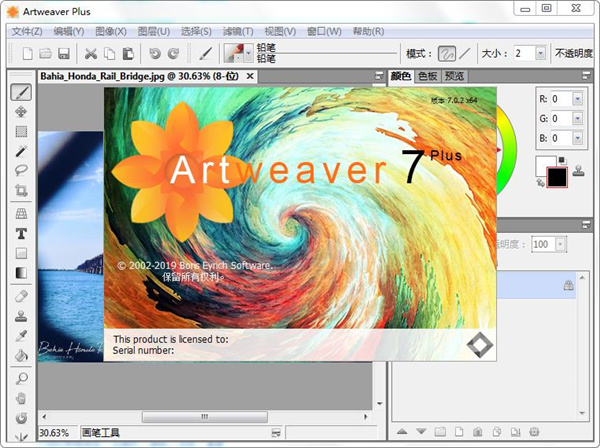Open the 帮助(R) menu
The image size is (600, 448).
point(368,31)
